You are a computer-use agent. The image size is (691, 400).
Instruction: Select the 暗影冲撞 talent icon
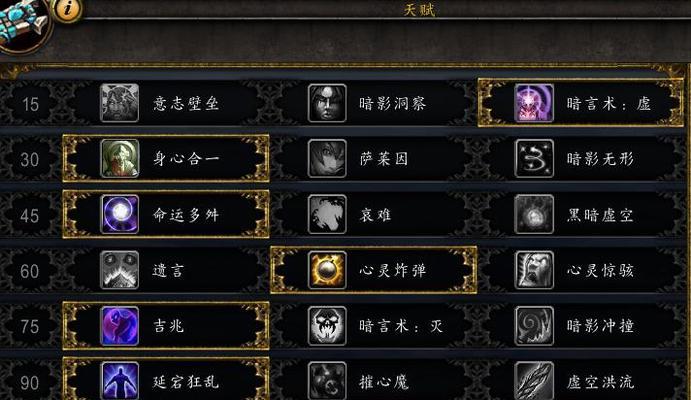(x=534, y=326)
